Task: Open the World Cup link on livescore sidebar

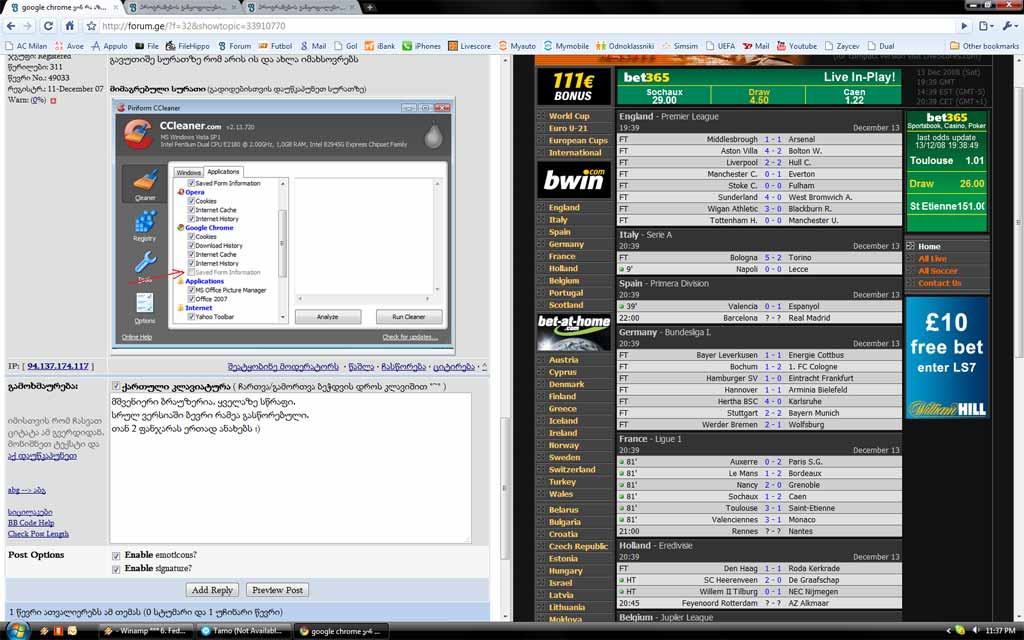Action: click(569, 116)
